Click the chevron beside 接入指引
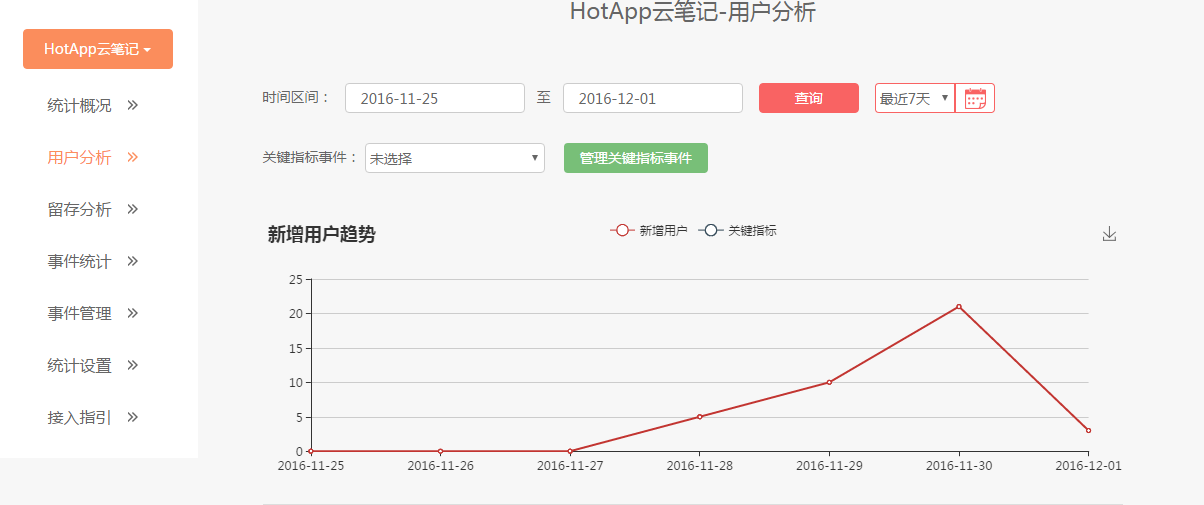The height and width of the screenshot is (505, 1204). [132, 417]
